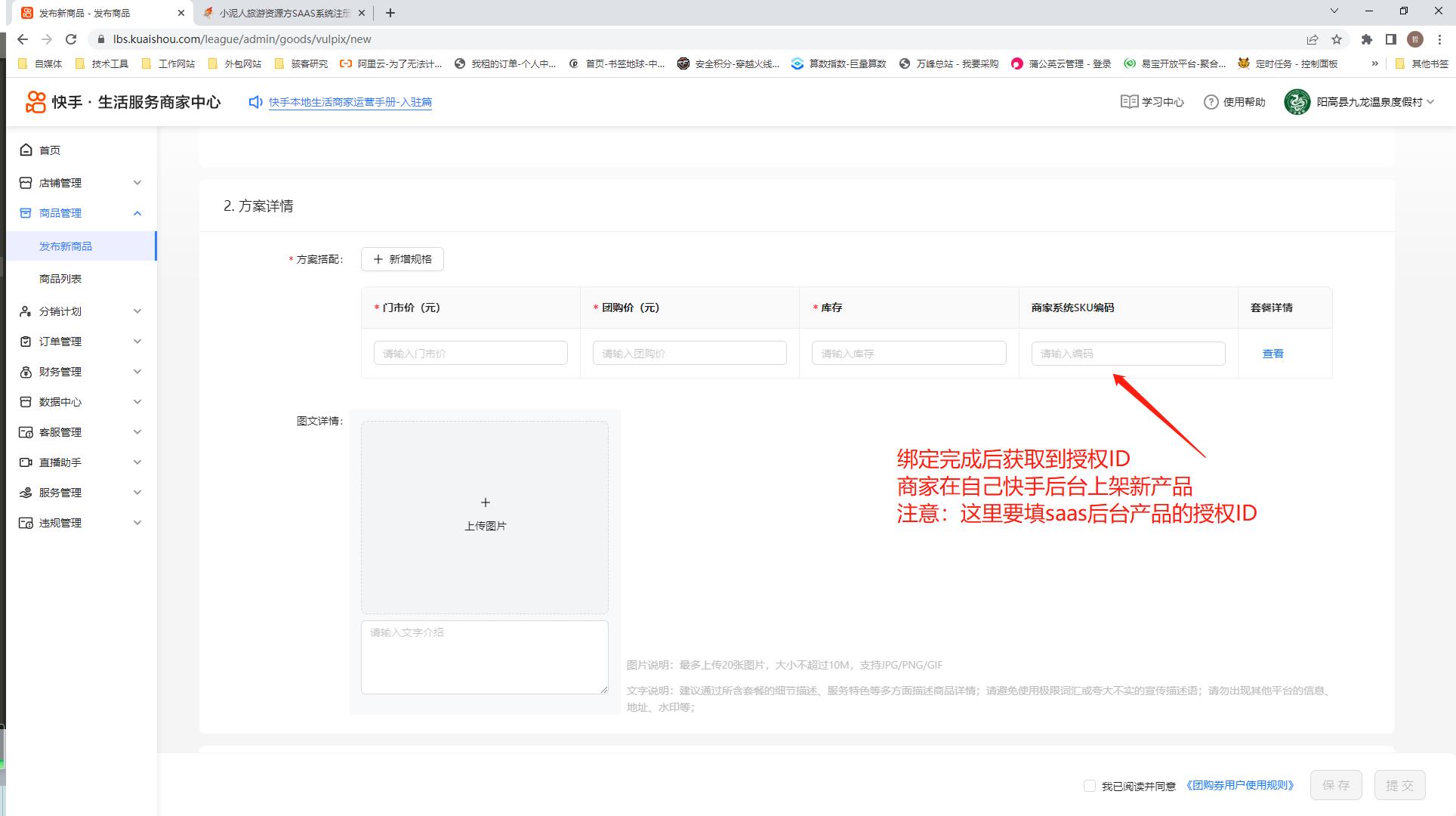The width and height of the screenshot is (1456, 816).
Task: Click the Kuaishou logo icon
Action: (35, 102)
